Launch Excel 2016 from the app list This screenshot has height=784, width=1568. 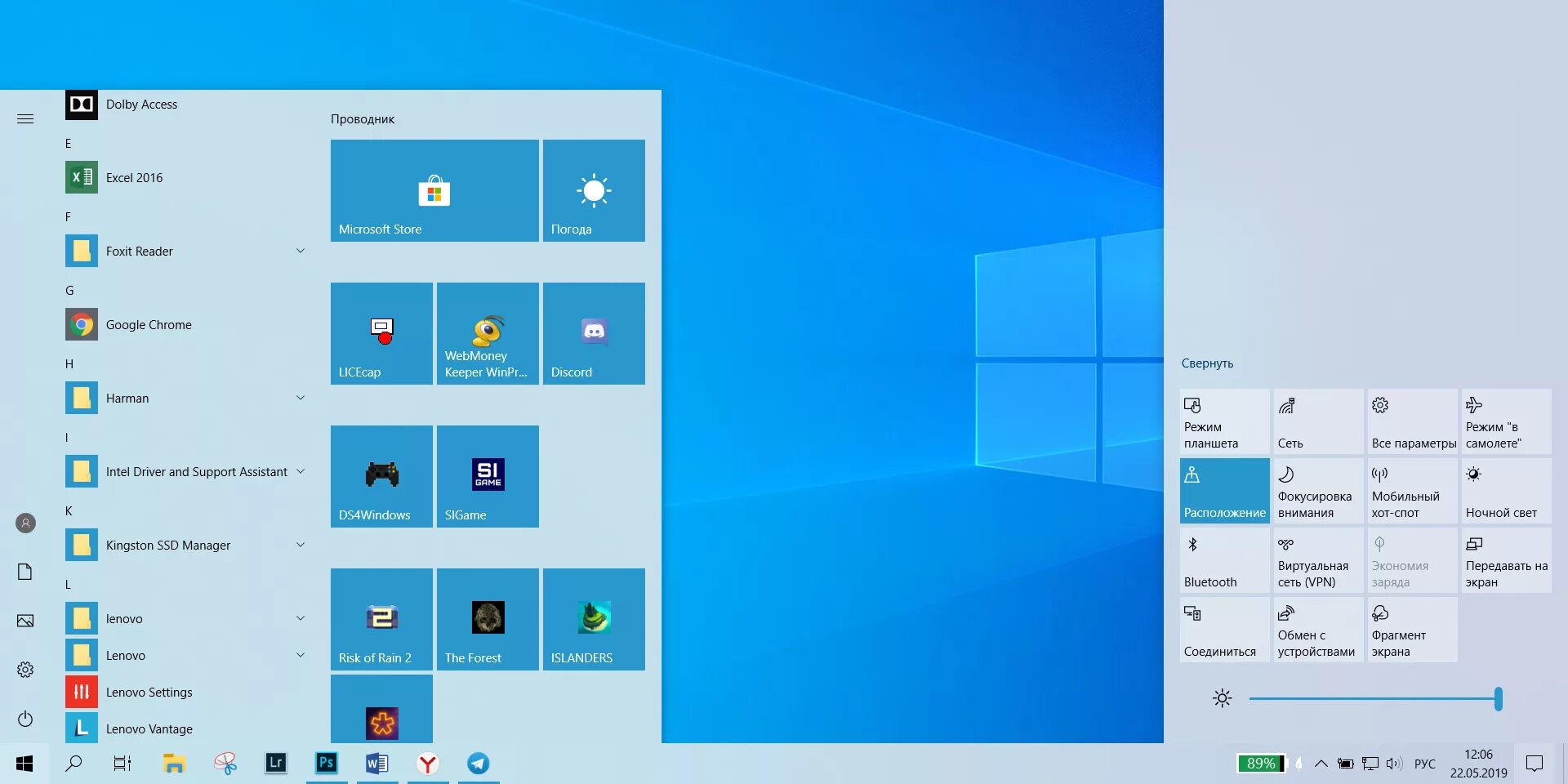click(188, 177)
